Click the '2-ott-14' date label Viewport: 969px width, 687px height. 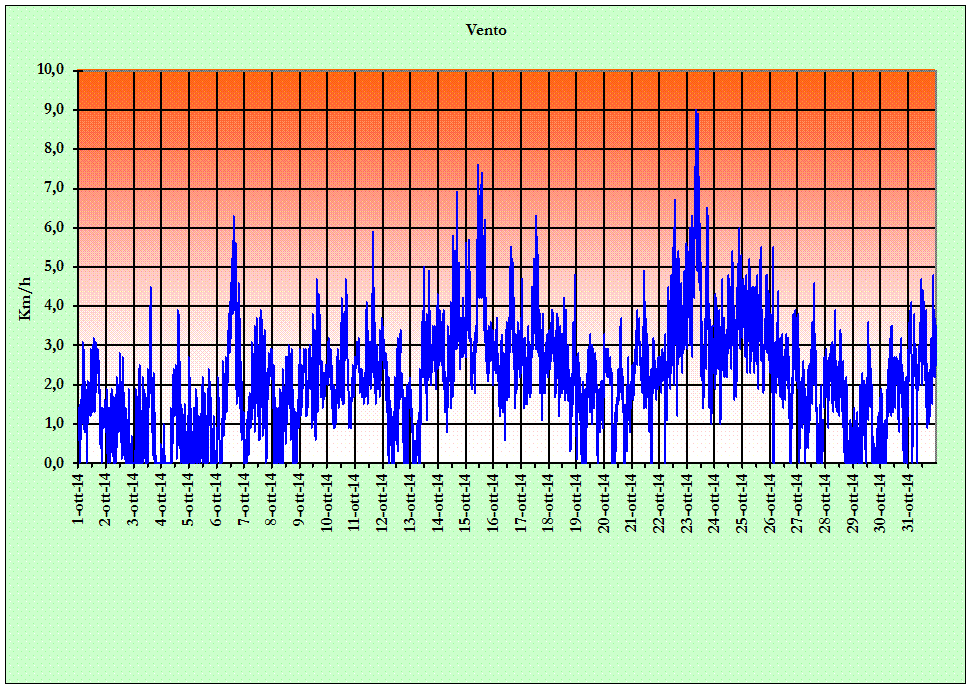106,499
